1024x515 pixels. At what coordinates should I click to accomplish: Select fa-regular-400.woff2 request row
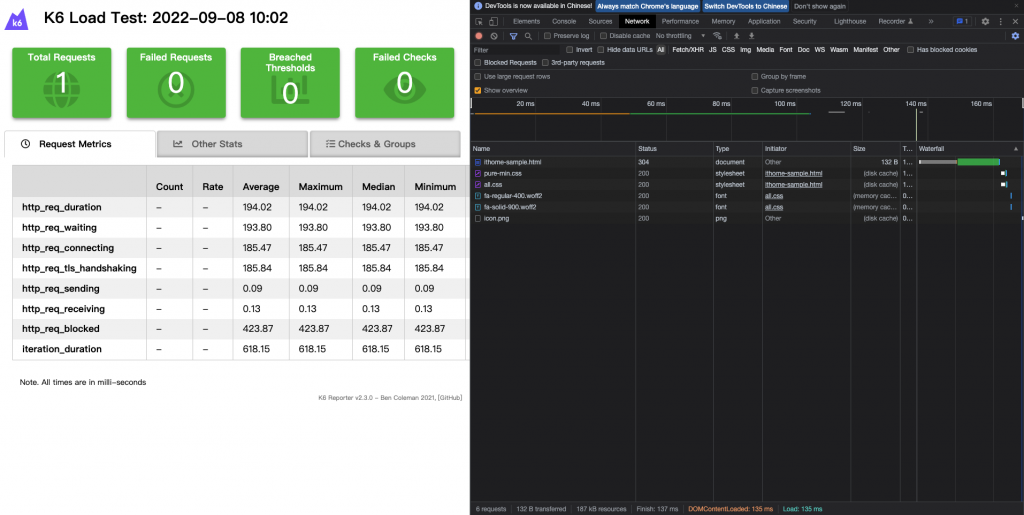746,196
